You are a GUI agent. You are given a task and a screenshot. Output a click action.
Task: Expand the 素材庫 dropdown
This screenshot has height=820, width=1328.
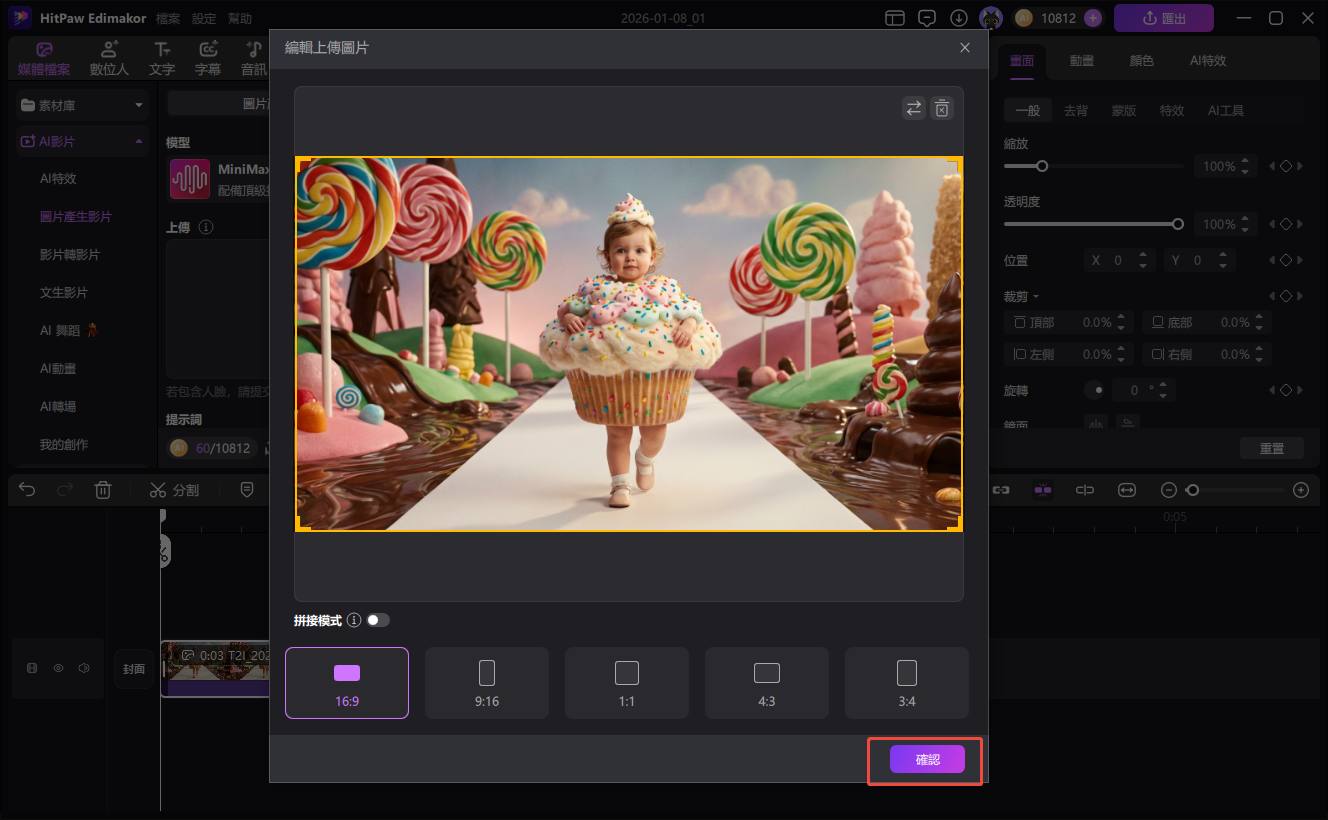pyautogui.click(x=139, y=105)
